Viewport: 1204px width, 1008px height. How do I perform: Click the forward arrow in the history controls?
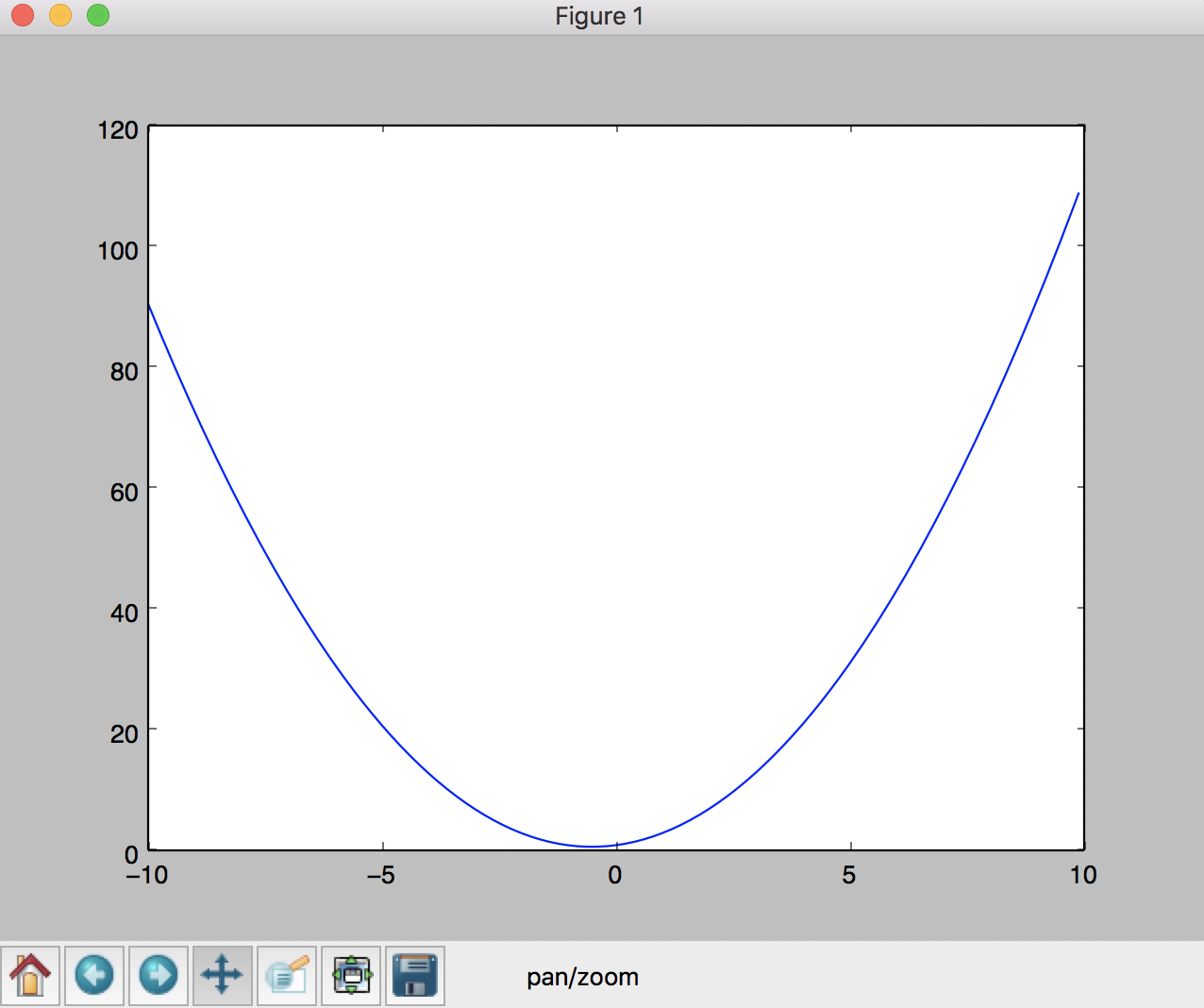pyautogui.click(x=159, y=976)
